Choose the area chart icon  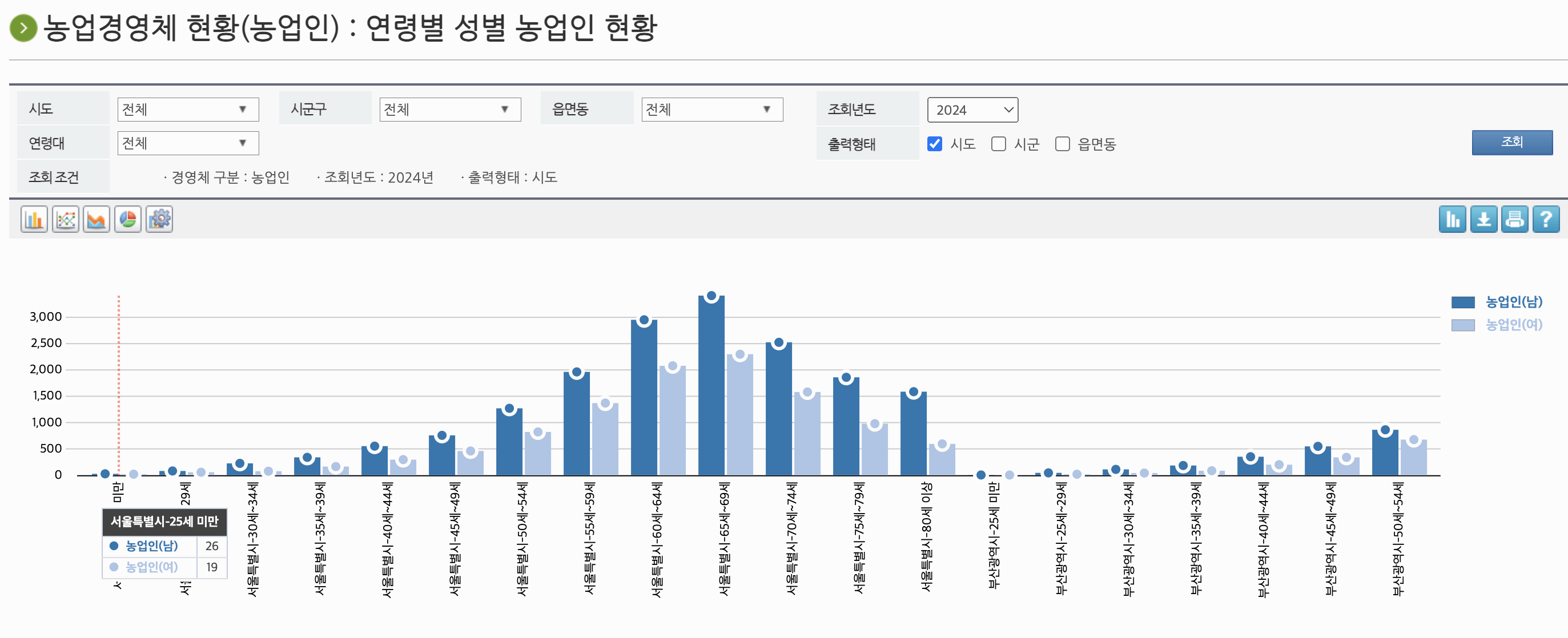[x=97, y=220]
